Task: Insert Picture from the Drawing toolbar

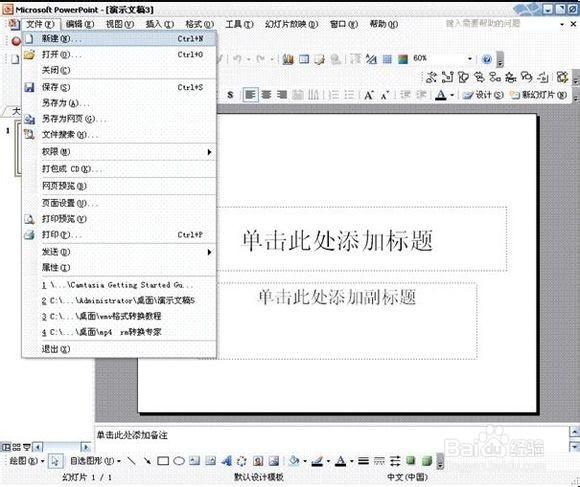Action: coord(274,461)
